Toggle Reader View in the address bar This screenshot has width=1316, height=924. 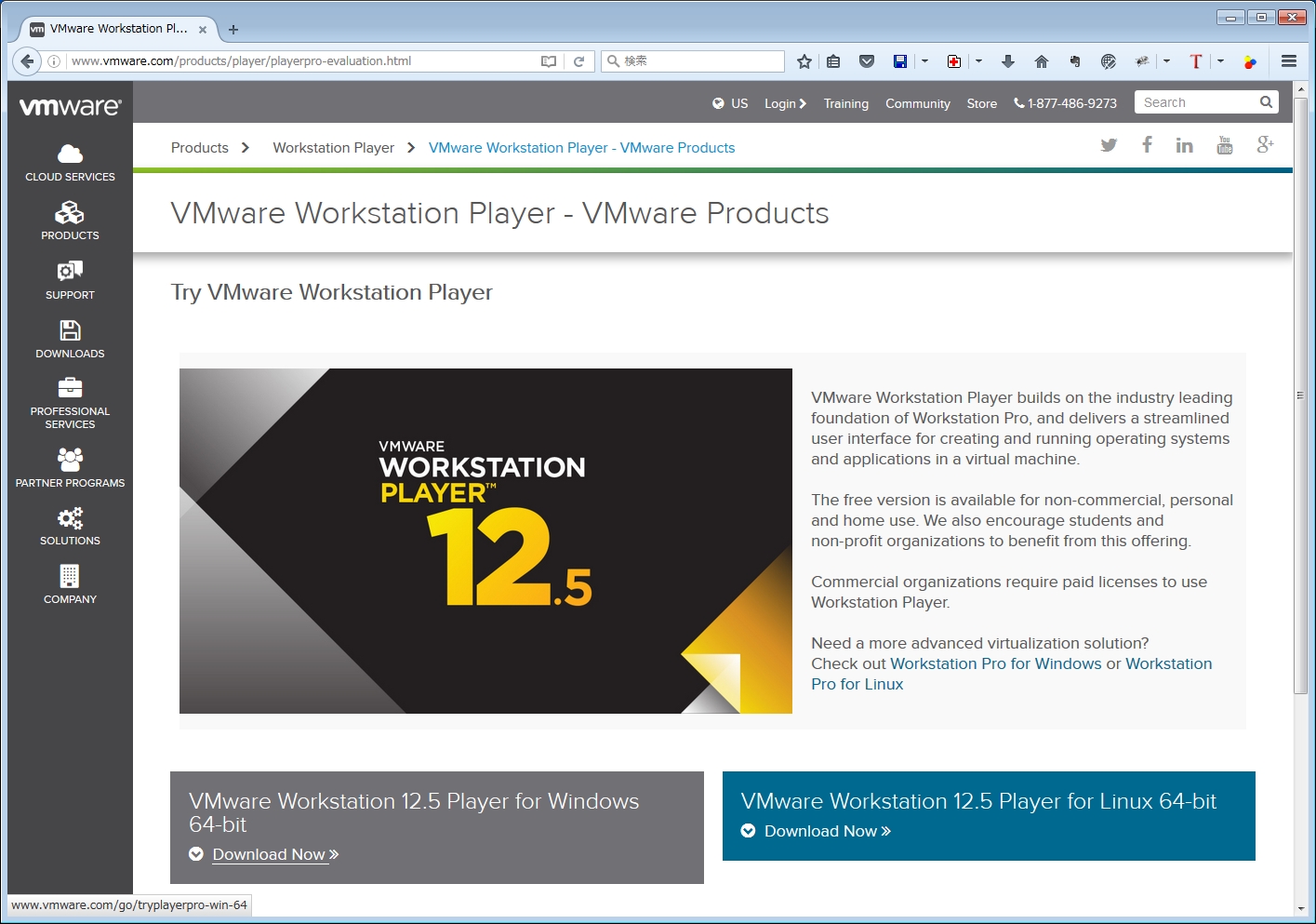[x=549, y=61]
